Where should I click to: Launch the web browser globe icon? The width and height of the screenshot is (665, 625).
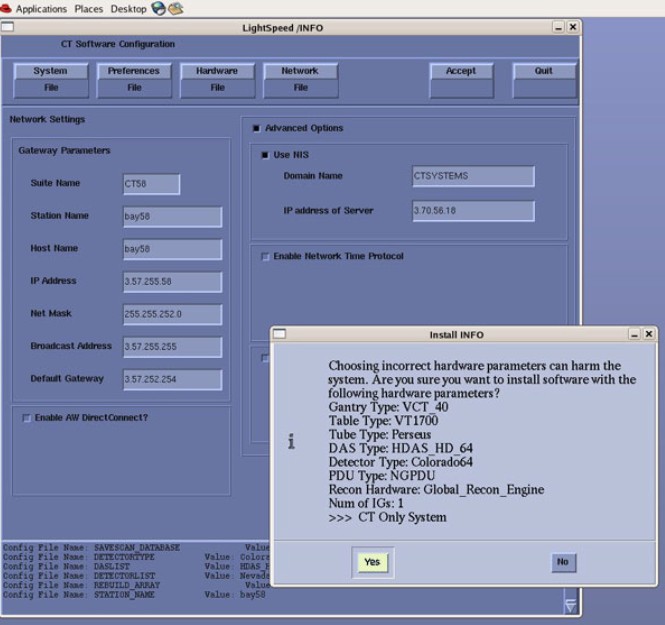pyautogui.click(x=158, y=9)
